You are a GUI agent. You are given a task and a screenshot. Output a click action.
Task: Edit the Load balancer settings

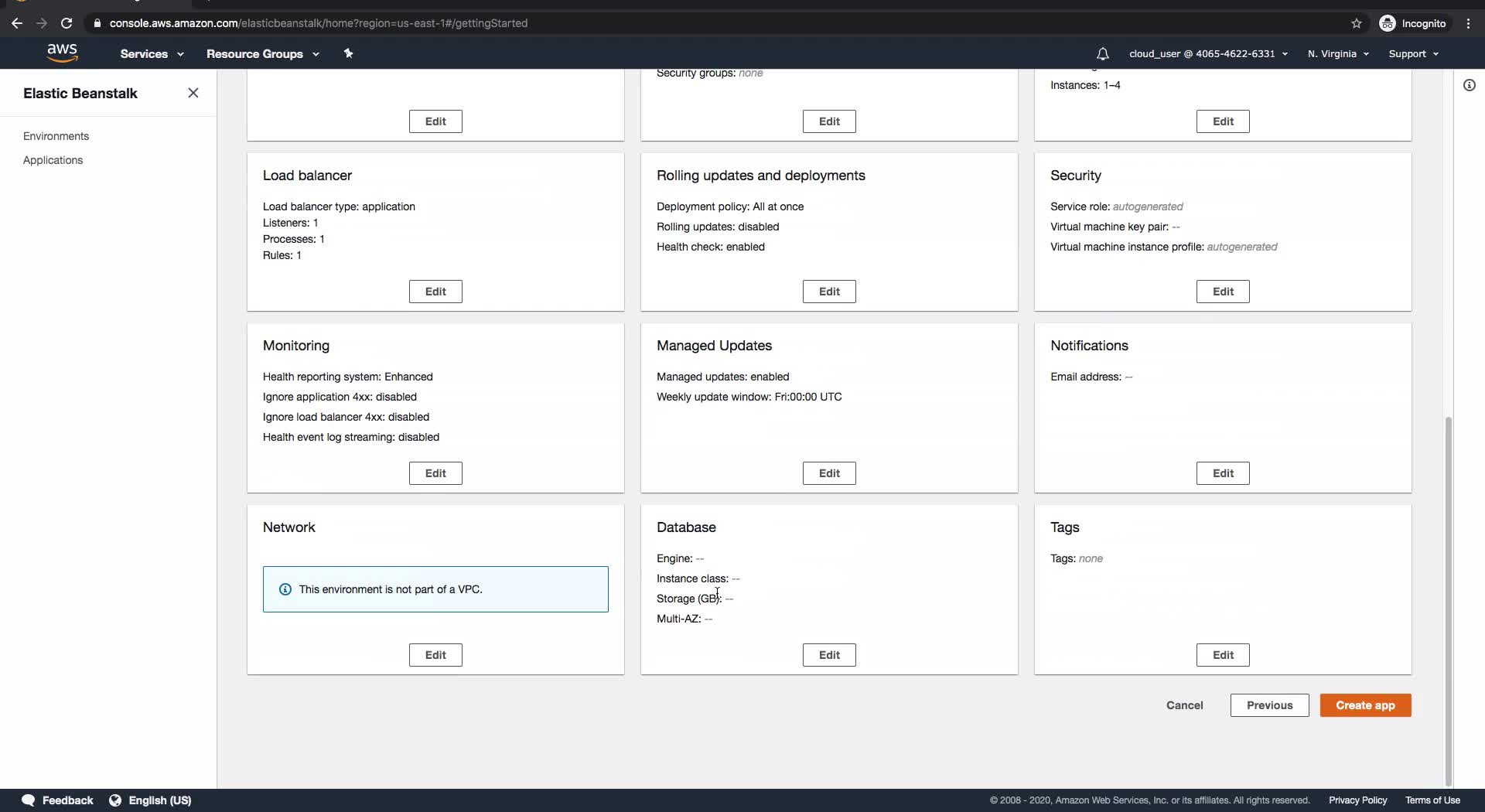pos(435,292)
